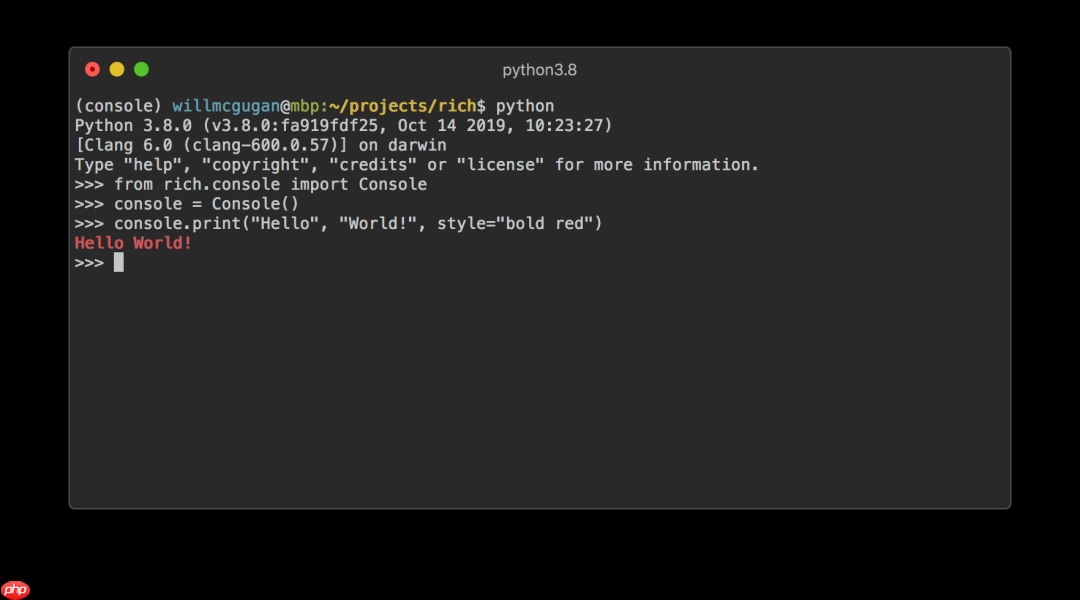The height and width of the screenshot is (600, 1080).
Task: Click the Clang 6.0 compiler line
Action: tap(260, 145)
